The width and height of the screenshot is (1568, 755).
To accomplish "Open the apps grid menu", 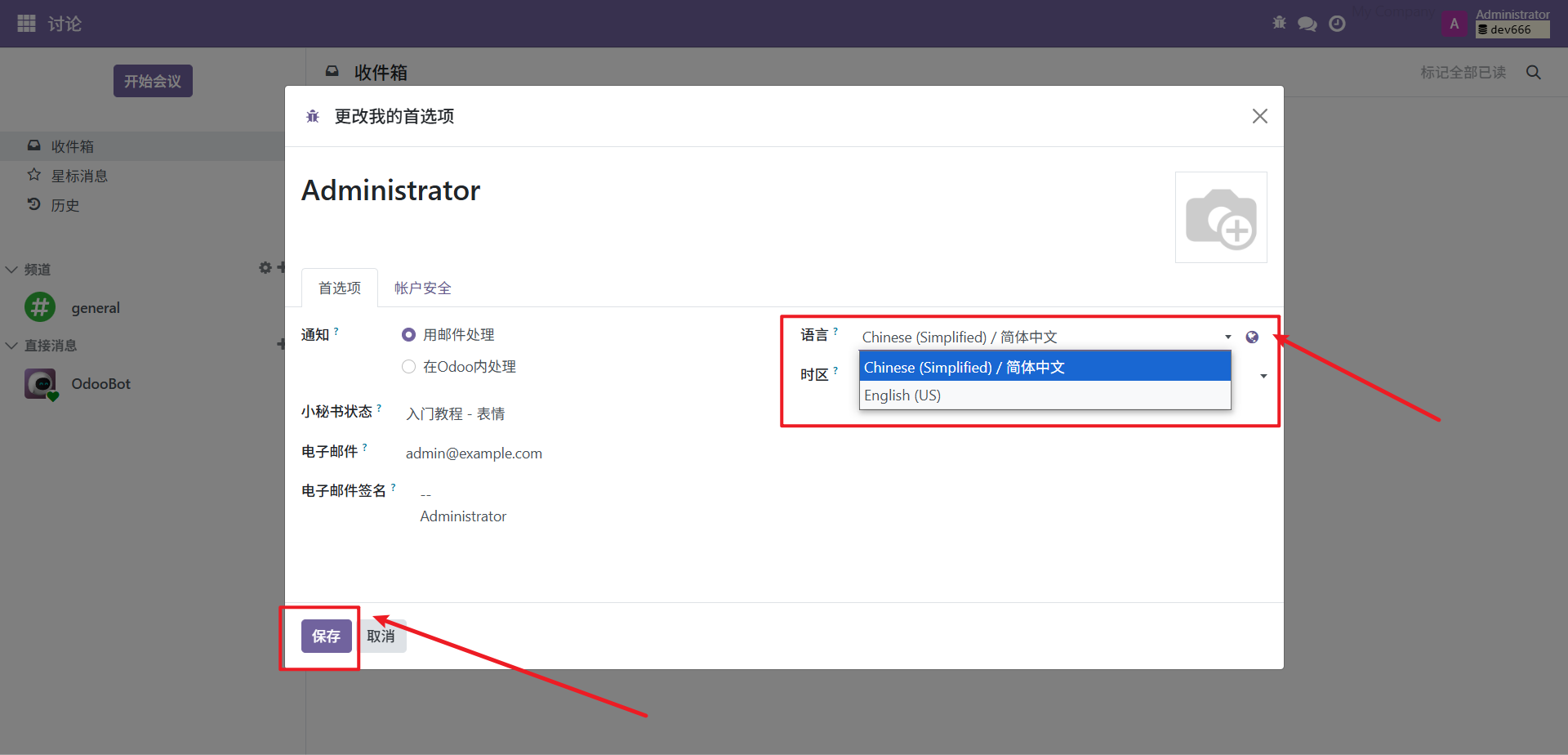I will coord(25,23).
